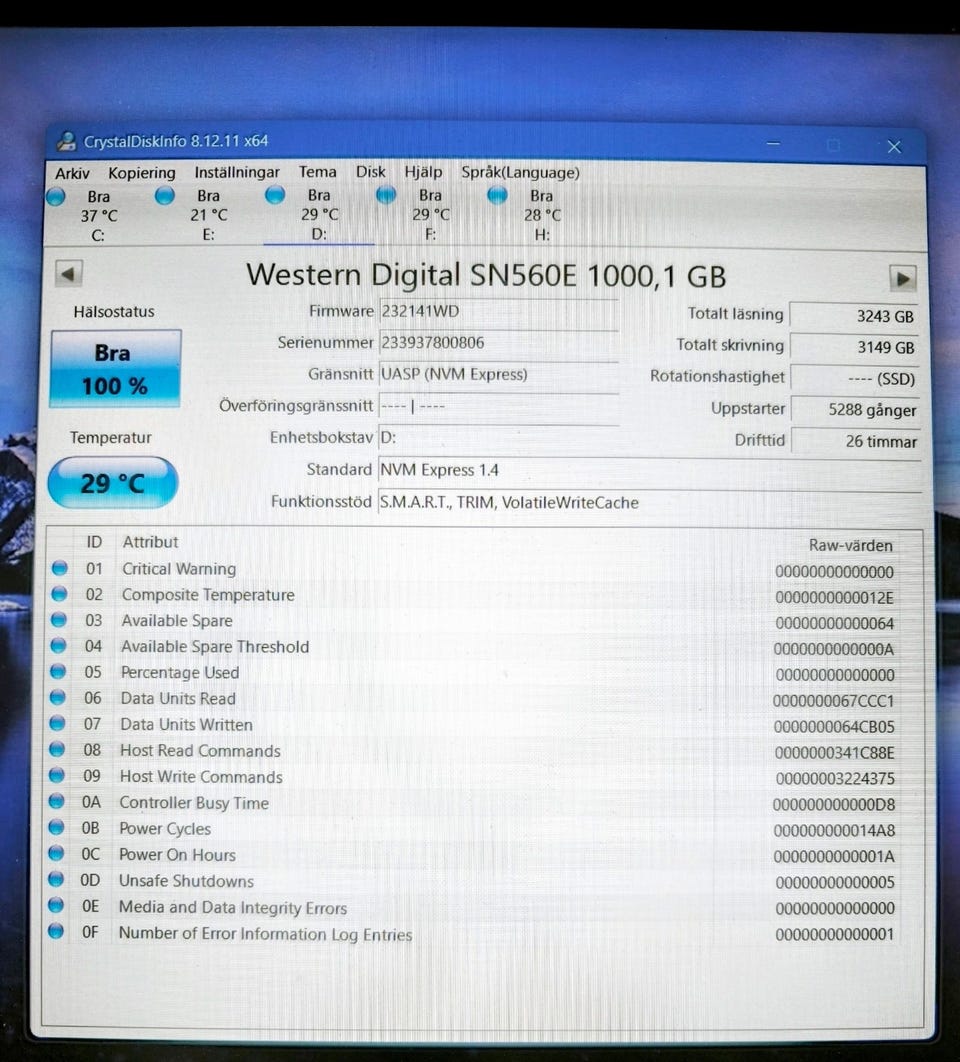
Task: Select drive C: status tab
Action: pyautogui.click(x=98, y=216)
